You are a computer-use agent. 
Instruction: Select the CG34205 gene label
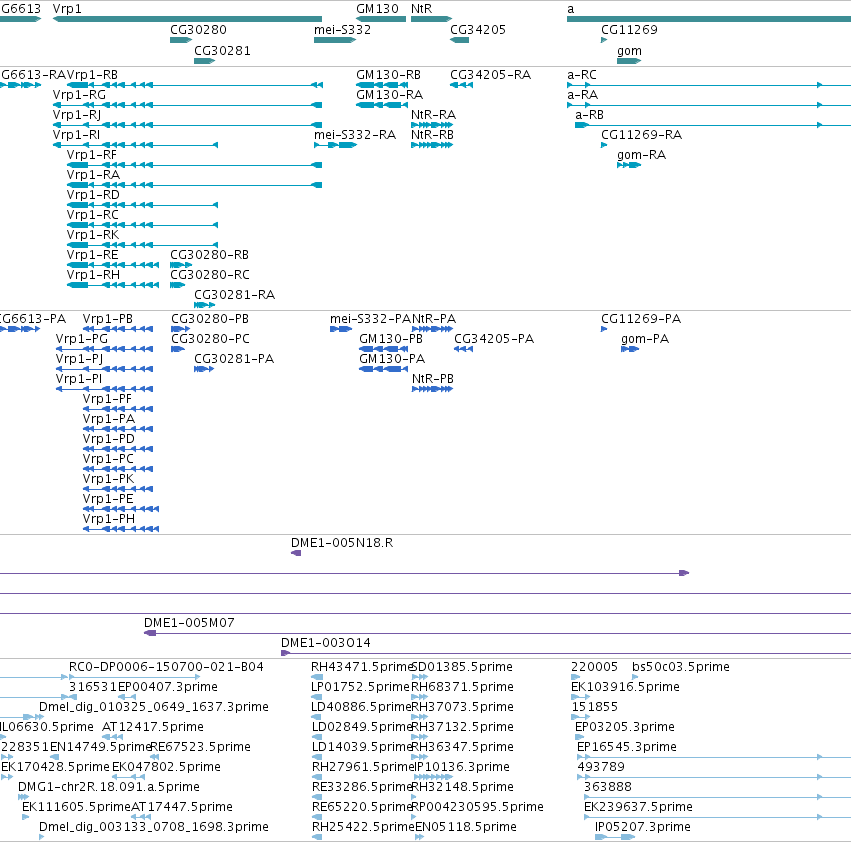[478, 30]
